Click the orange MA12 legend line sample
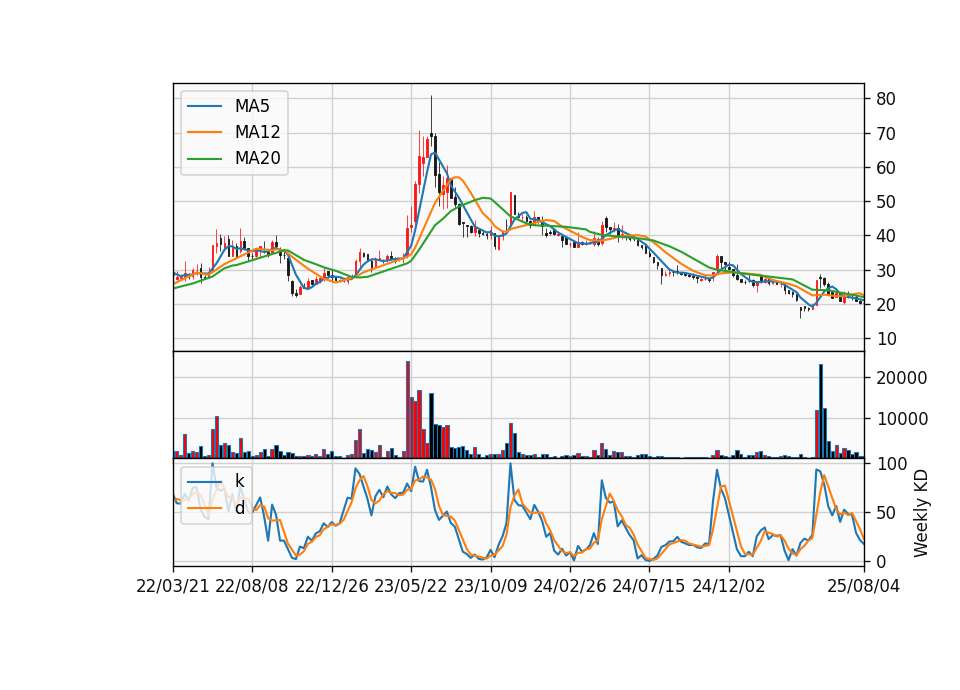 tap(204, 132)
